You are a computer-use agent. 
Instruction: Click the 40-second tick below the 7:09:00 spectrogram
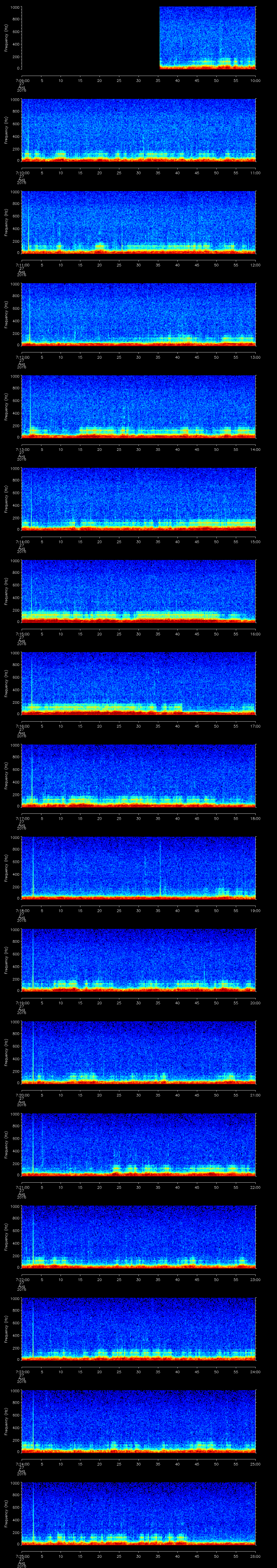click(x=178, y=80)
